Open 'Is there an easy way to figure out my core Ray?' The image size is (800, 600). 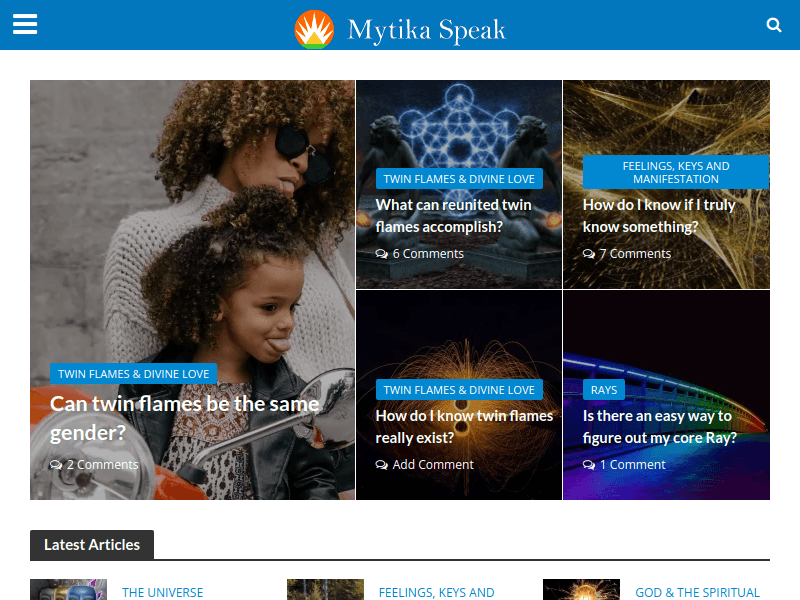click(660, 427)
